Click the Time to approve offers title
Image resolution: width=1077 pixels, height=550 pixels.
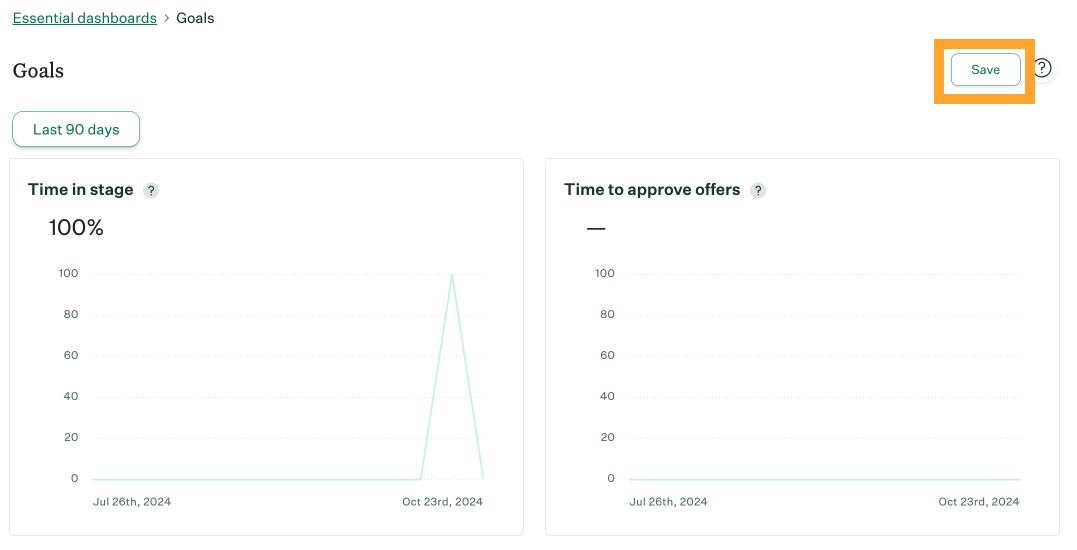point(652,190)
